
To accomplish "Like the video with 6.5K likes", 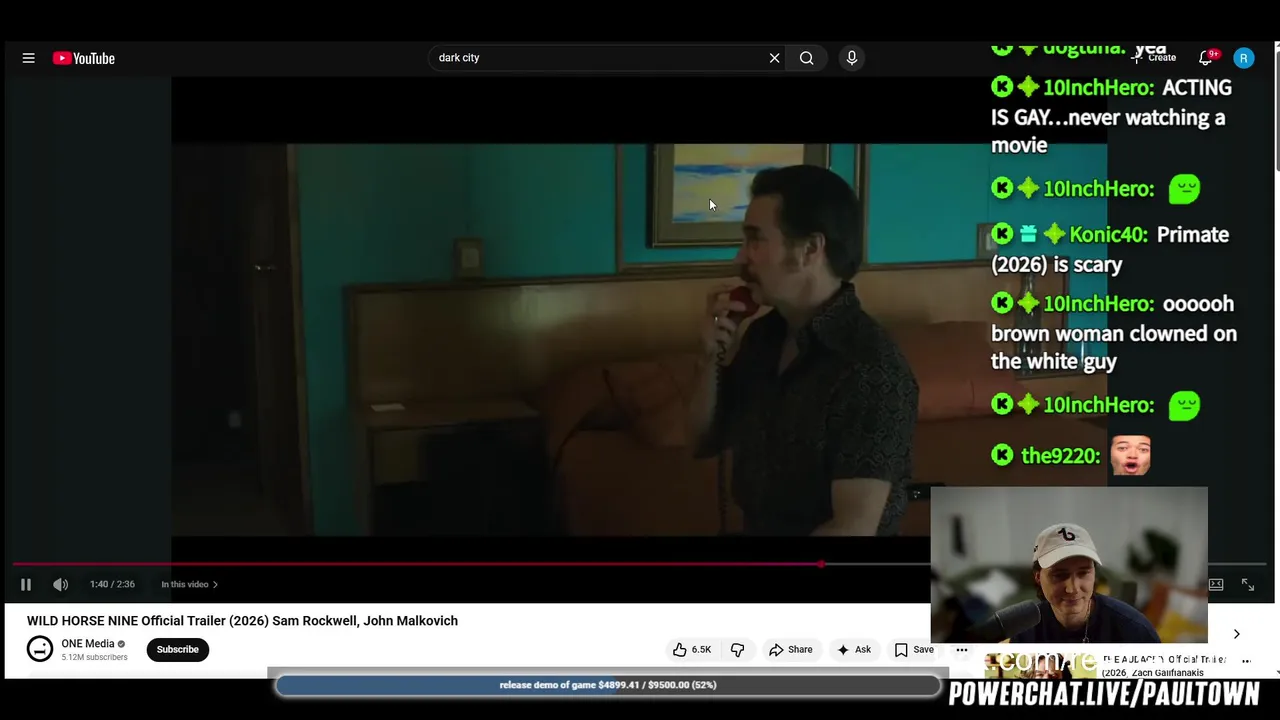I will (x=692, y=649).
